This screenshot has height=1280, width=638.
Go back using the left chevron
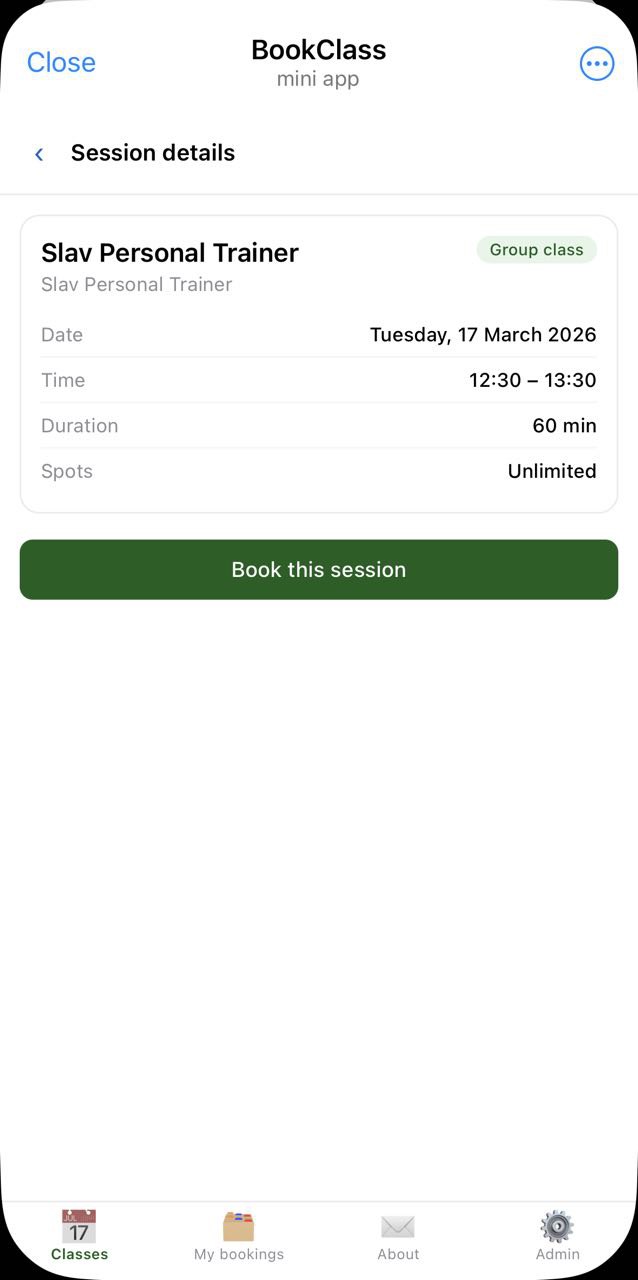[x=39, y=154]
